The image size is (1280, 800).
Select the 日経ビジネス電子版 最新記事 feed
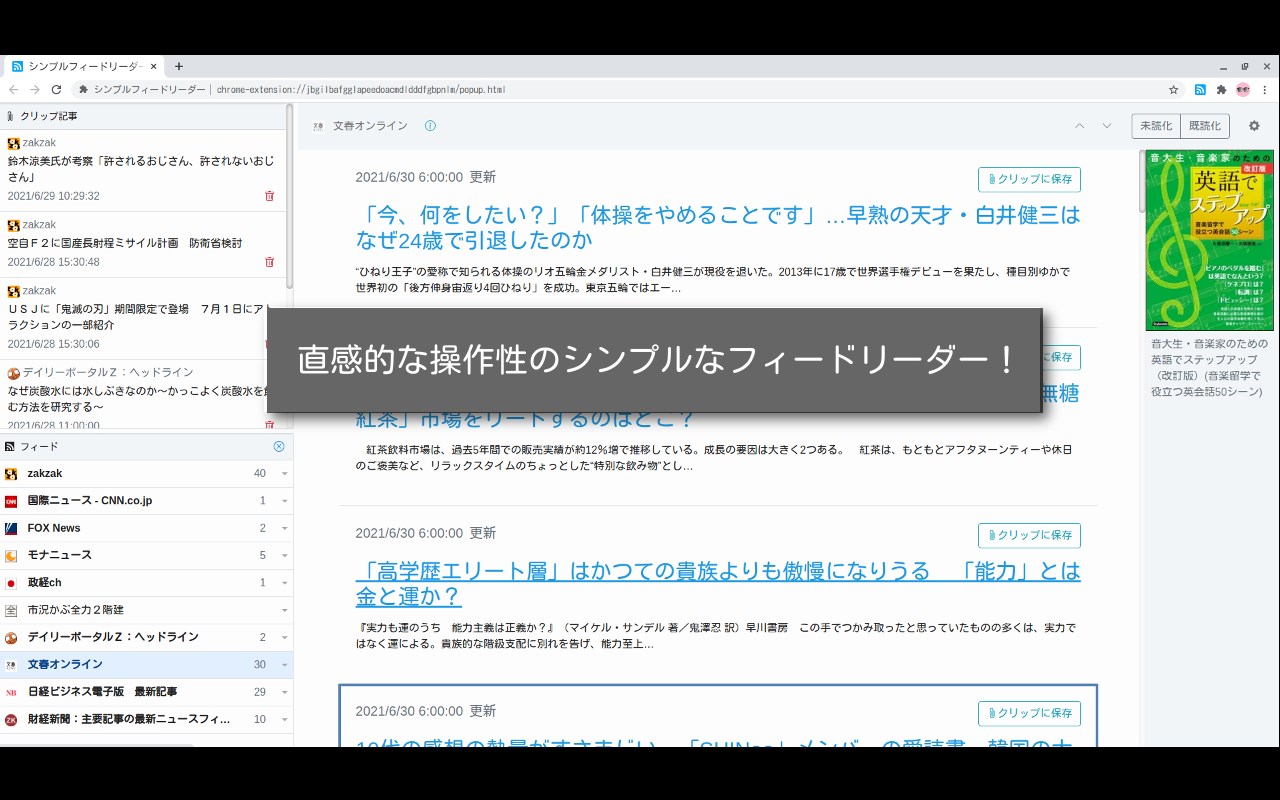click(146, 692)
